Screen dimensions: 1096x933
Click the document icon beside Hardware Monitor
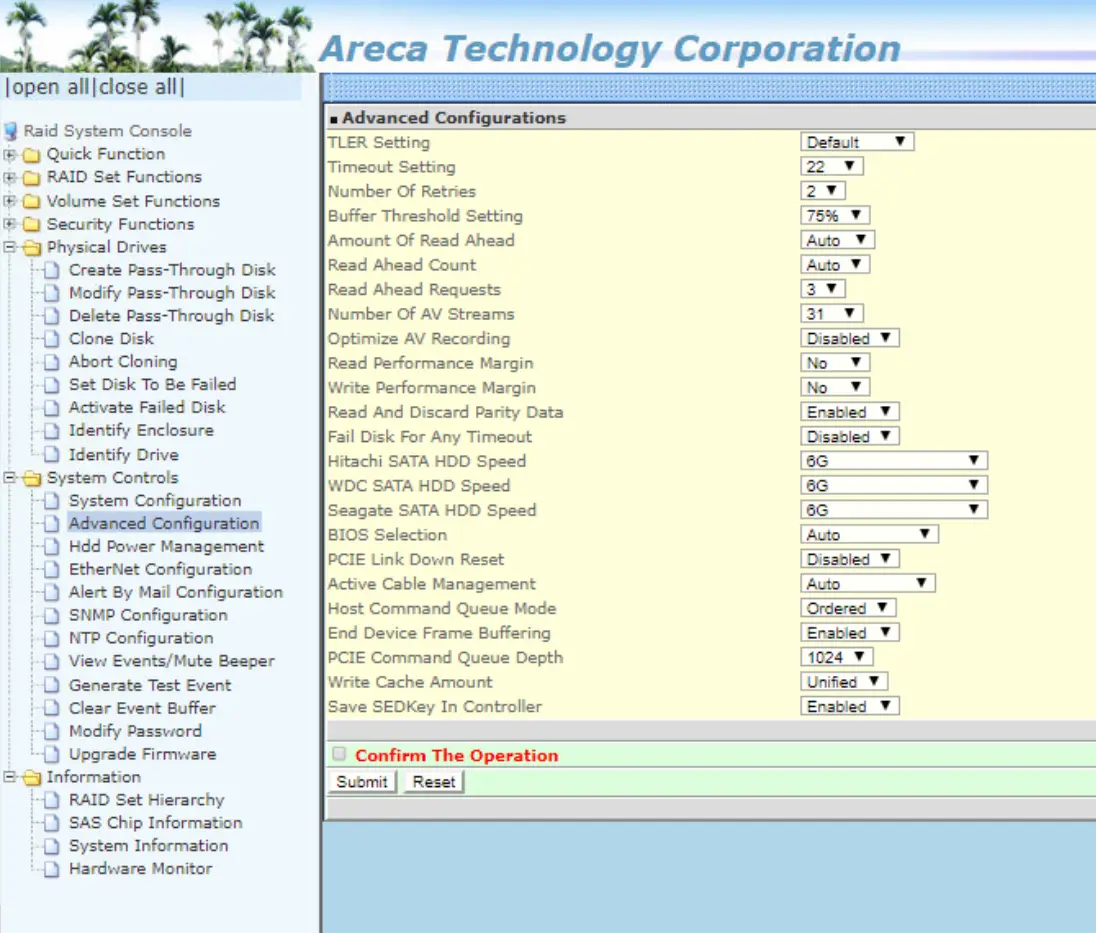52,869
